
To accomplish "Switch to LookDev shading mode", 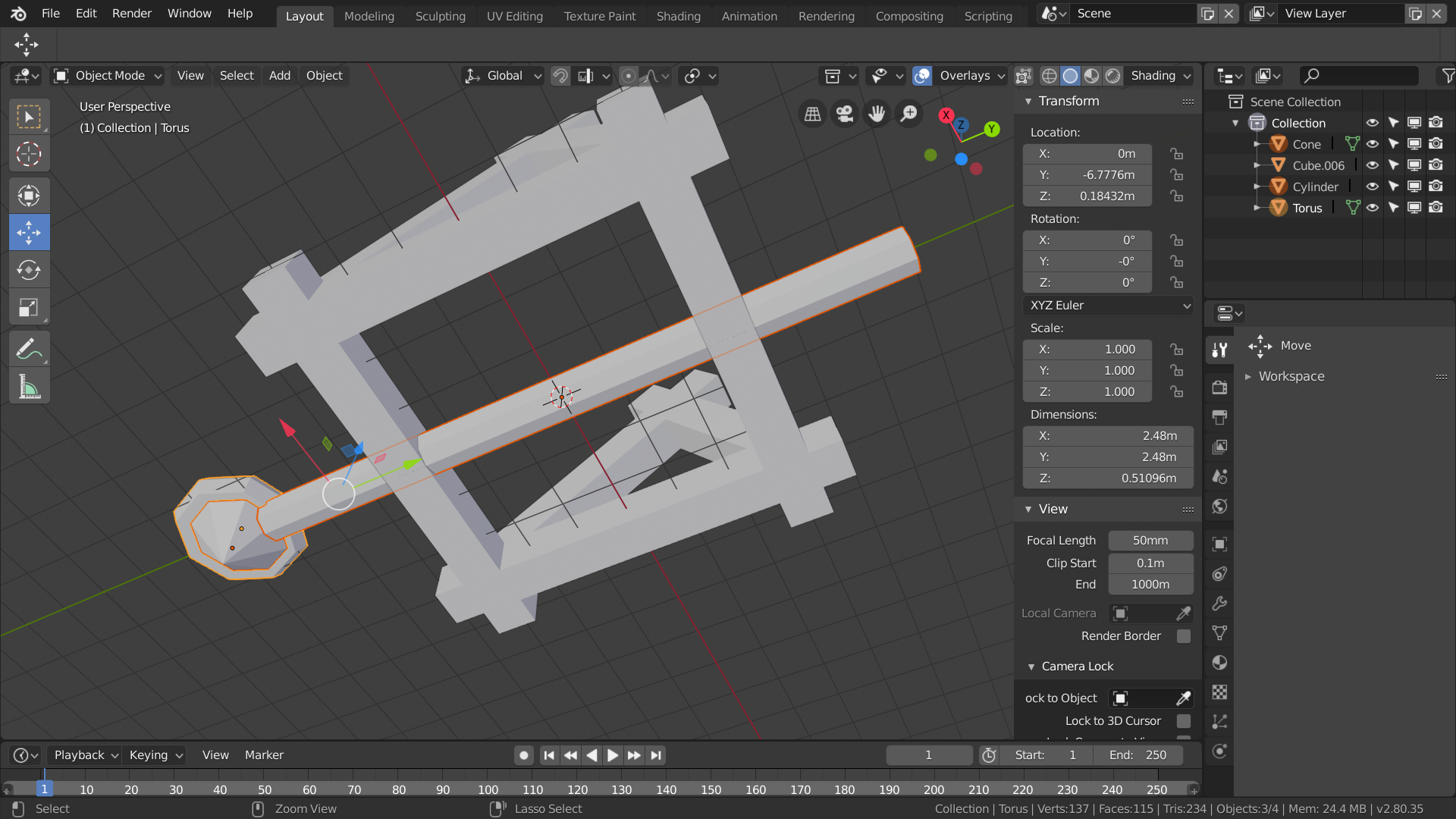I will pos(1091,76).
